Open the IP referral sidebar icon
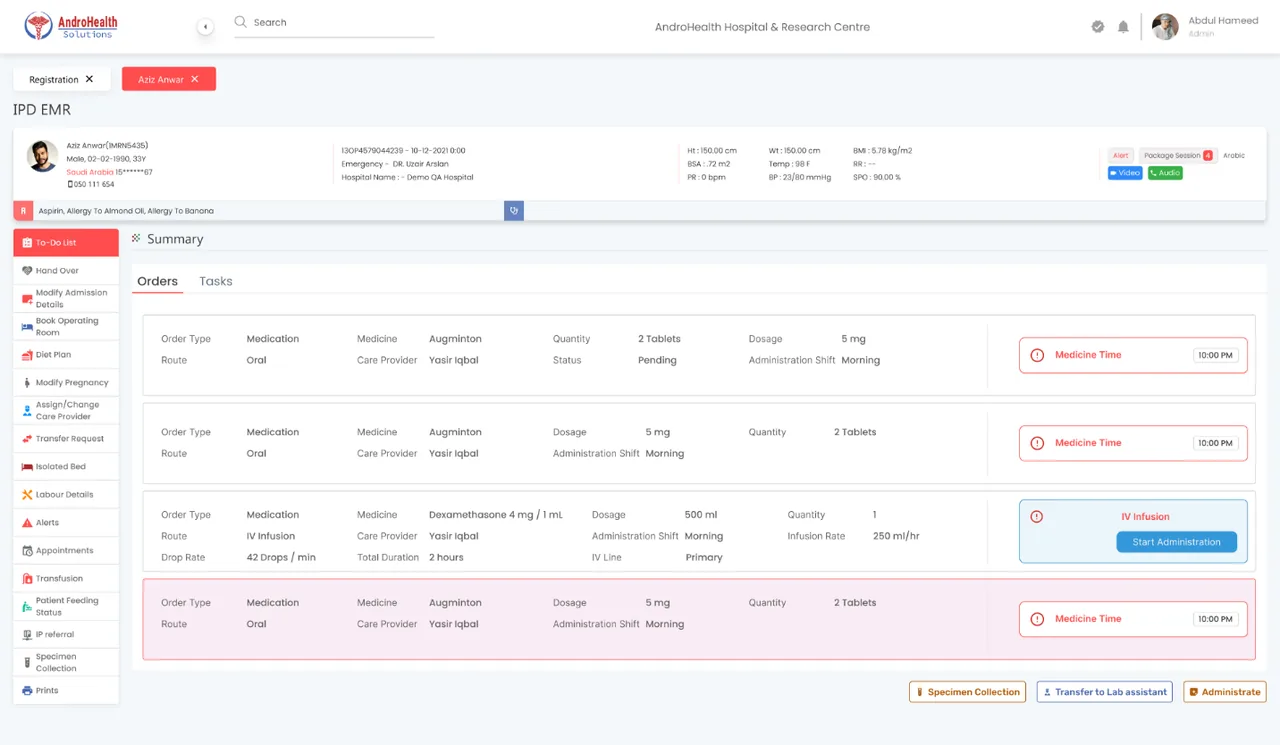 [x=27, y=635]
